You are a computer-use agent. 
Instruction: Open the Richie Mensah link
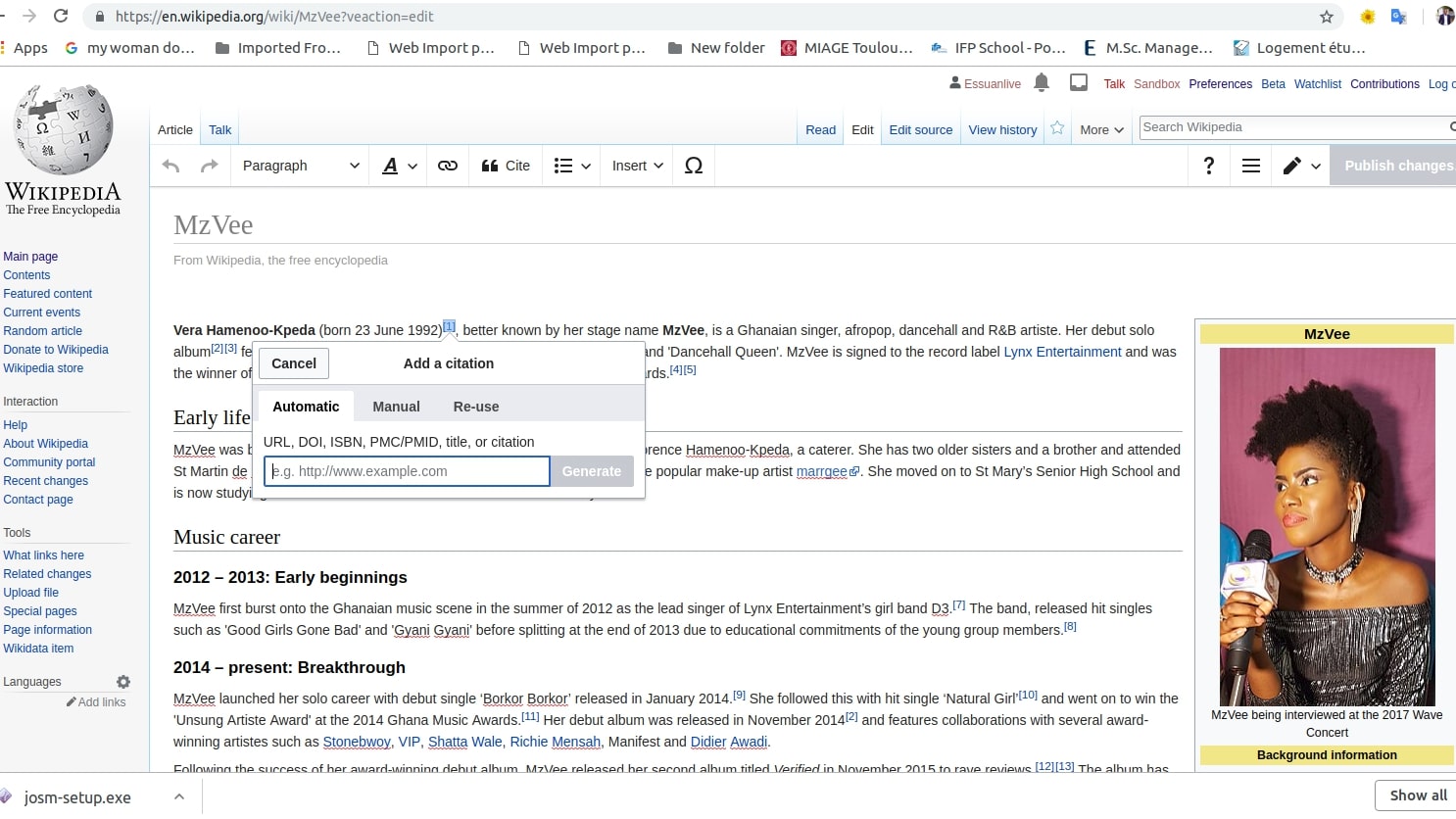click(x=556, y=742)
